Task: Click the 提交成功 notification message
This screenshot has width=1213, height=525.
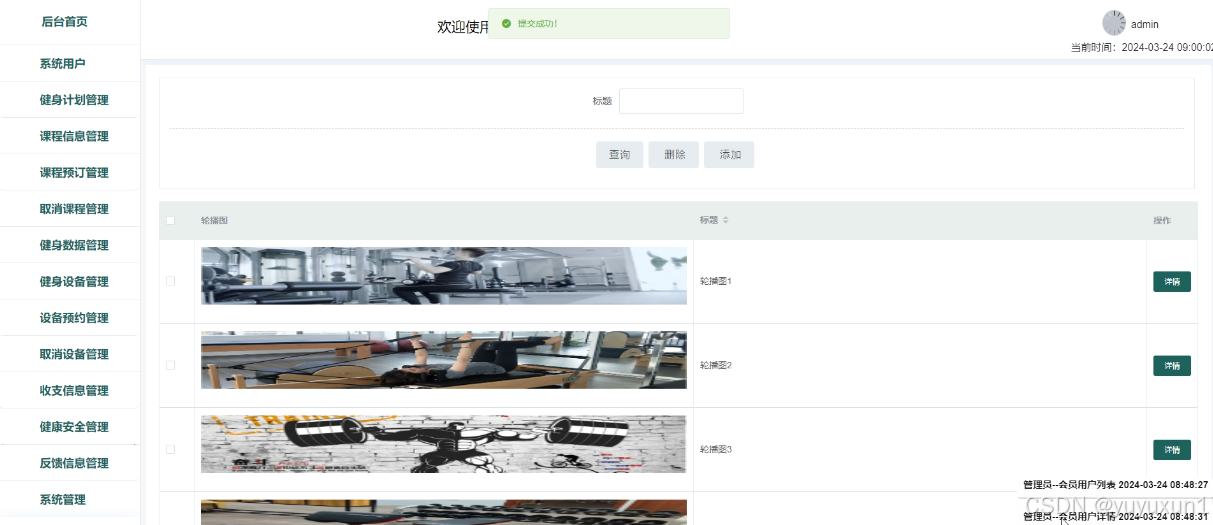Action: [537, 23]
